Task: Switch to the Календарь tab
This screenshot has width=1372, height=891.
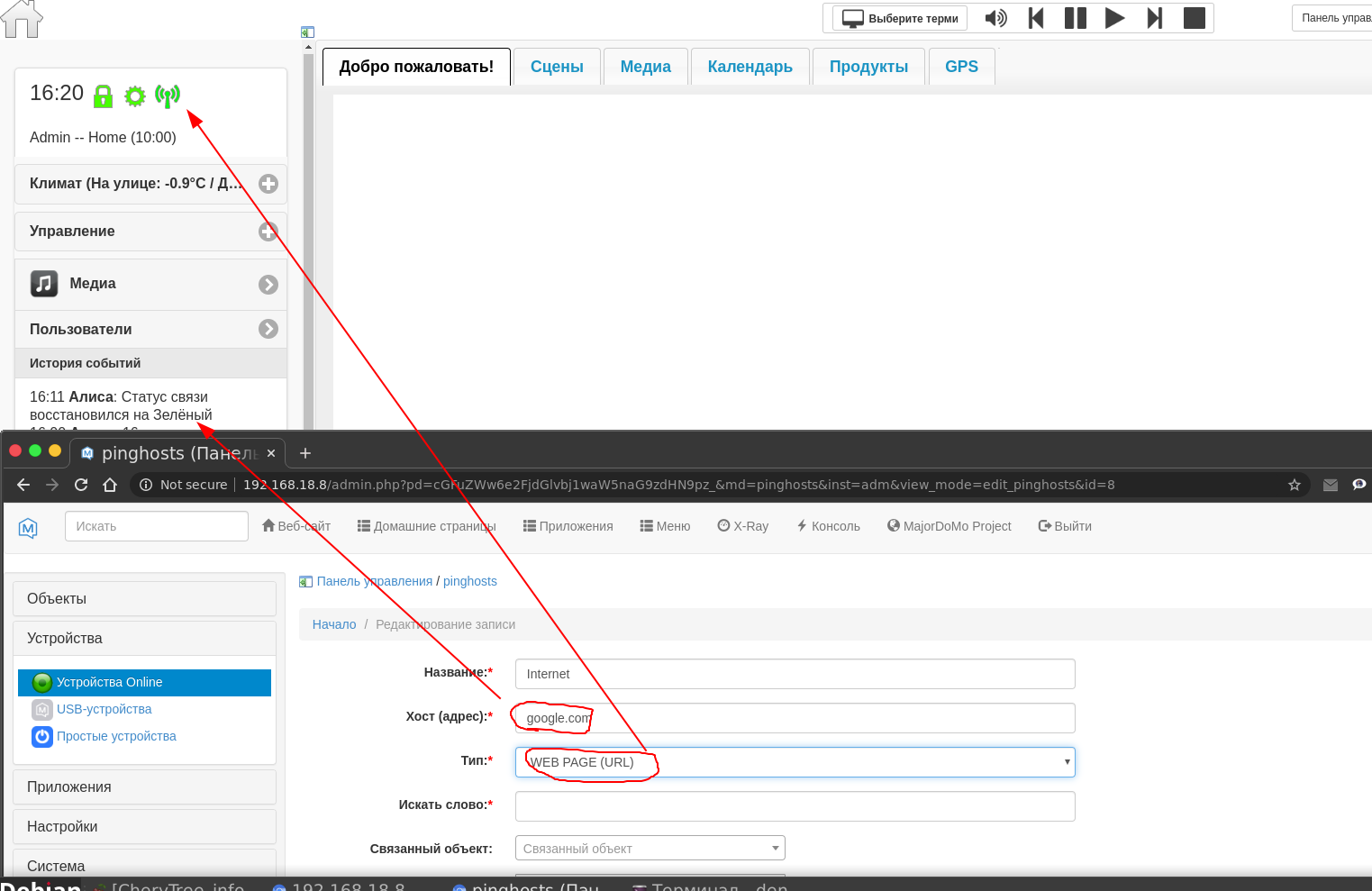Action: [x=750, y=67]
